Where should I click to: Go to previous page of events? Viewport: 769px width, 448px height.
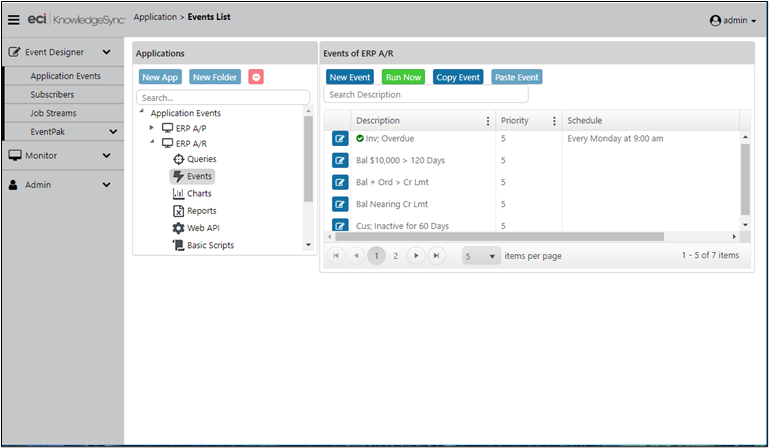[356, 256]
